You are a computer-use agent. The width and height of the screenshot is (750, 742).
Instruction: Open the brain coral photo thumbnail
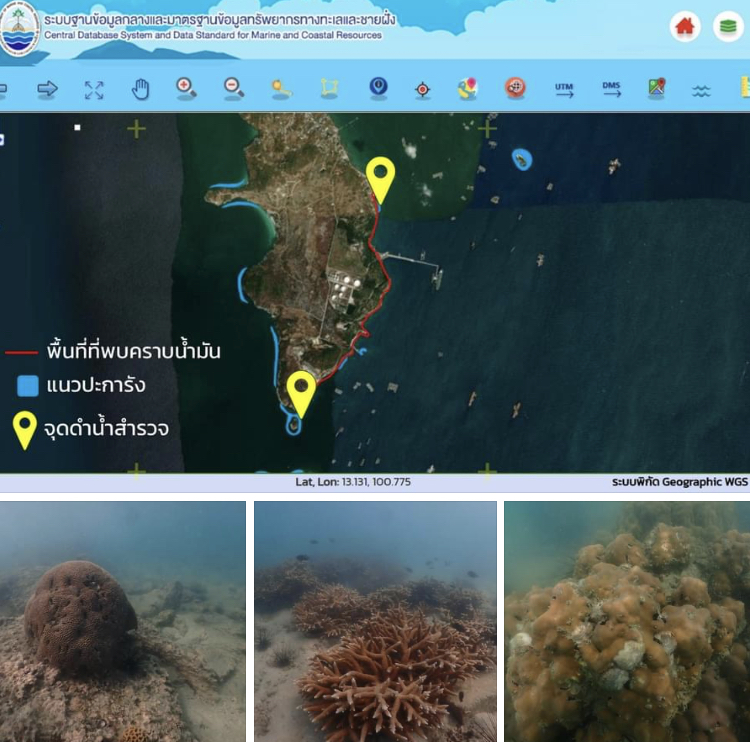coord(123,621)
